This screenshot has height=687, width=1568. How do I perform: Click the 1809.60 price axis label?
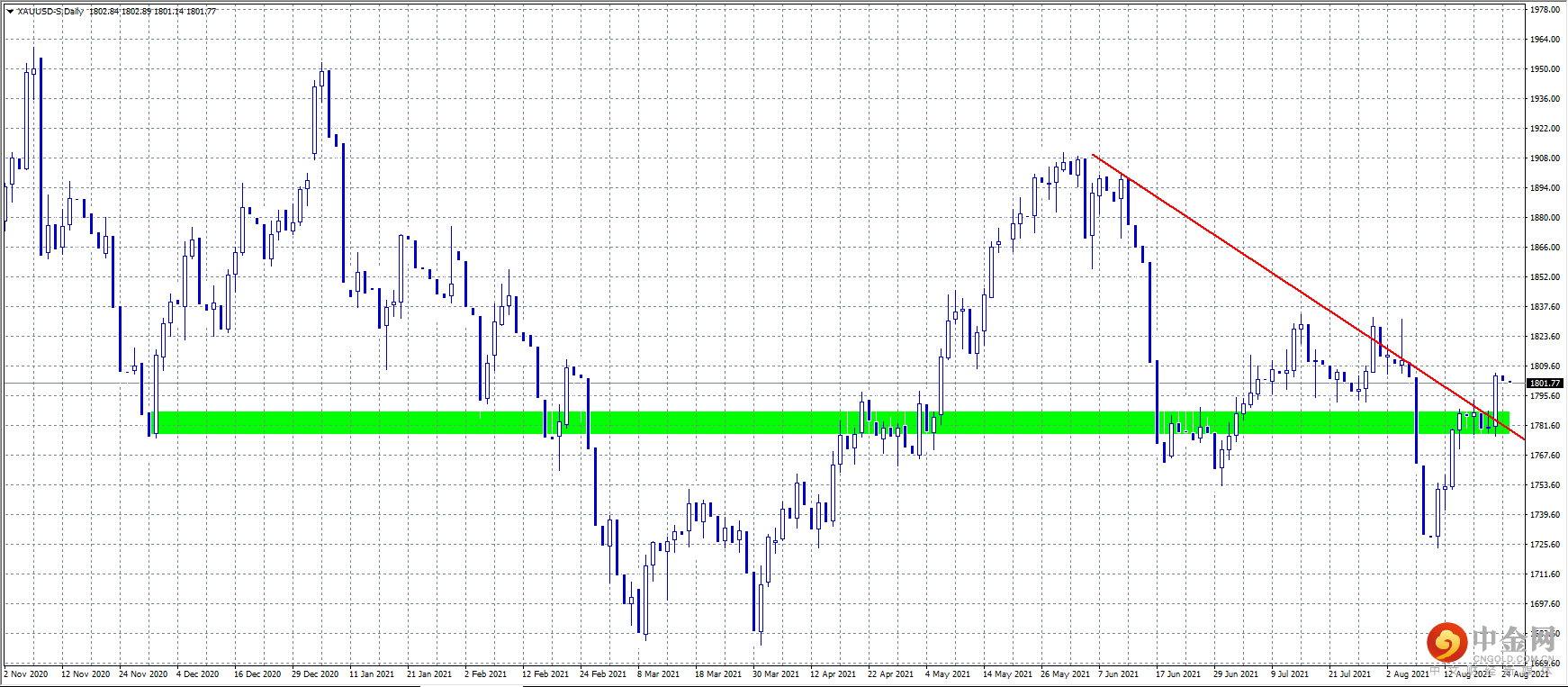click(x=1545, y=366)
